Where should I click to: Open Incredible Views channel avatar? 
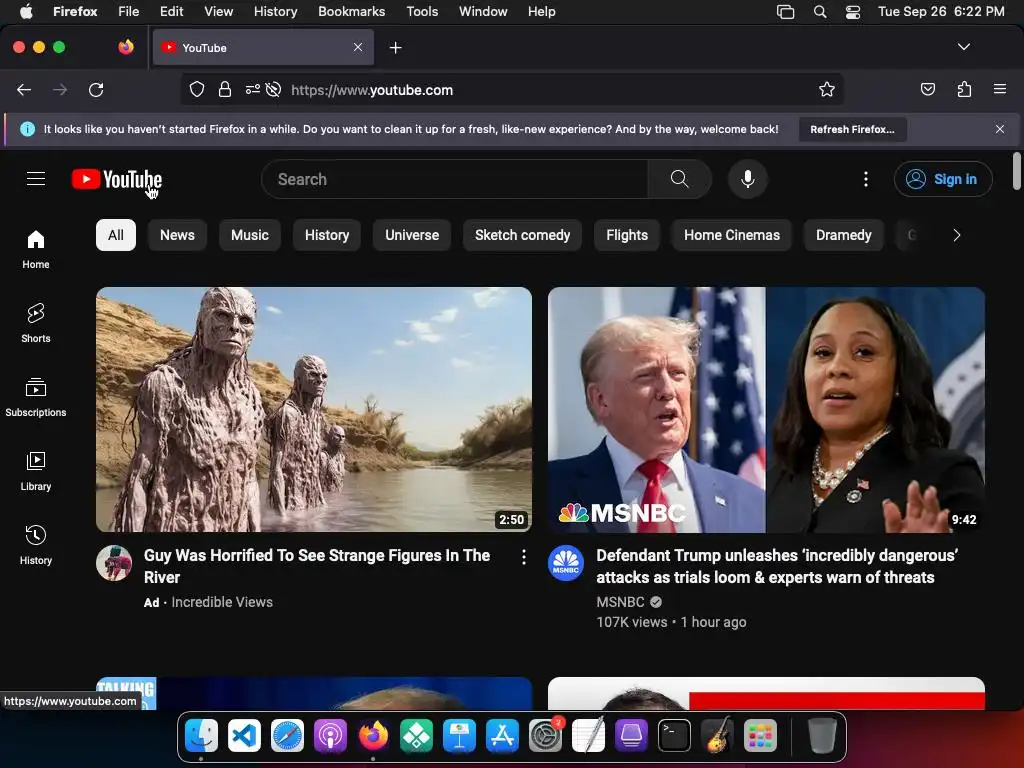click(x=114, y=563)
